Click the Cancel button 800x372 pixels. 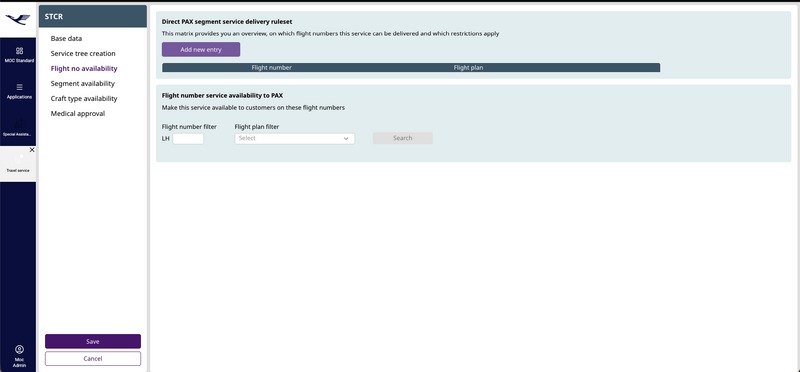pos(93,359)
